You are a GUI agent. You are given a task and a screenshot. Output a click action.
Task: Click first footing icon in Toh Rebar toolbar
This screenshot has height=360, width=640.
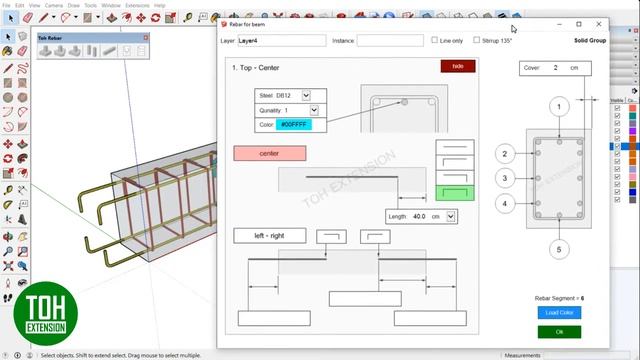[45, 51]
